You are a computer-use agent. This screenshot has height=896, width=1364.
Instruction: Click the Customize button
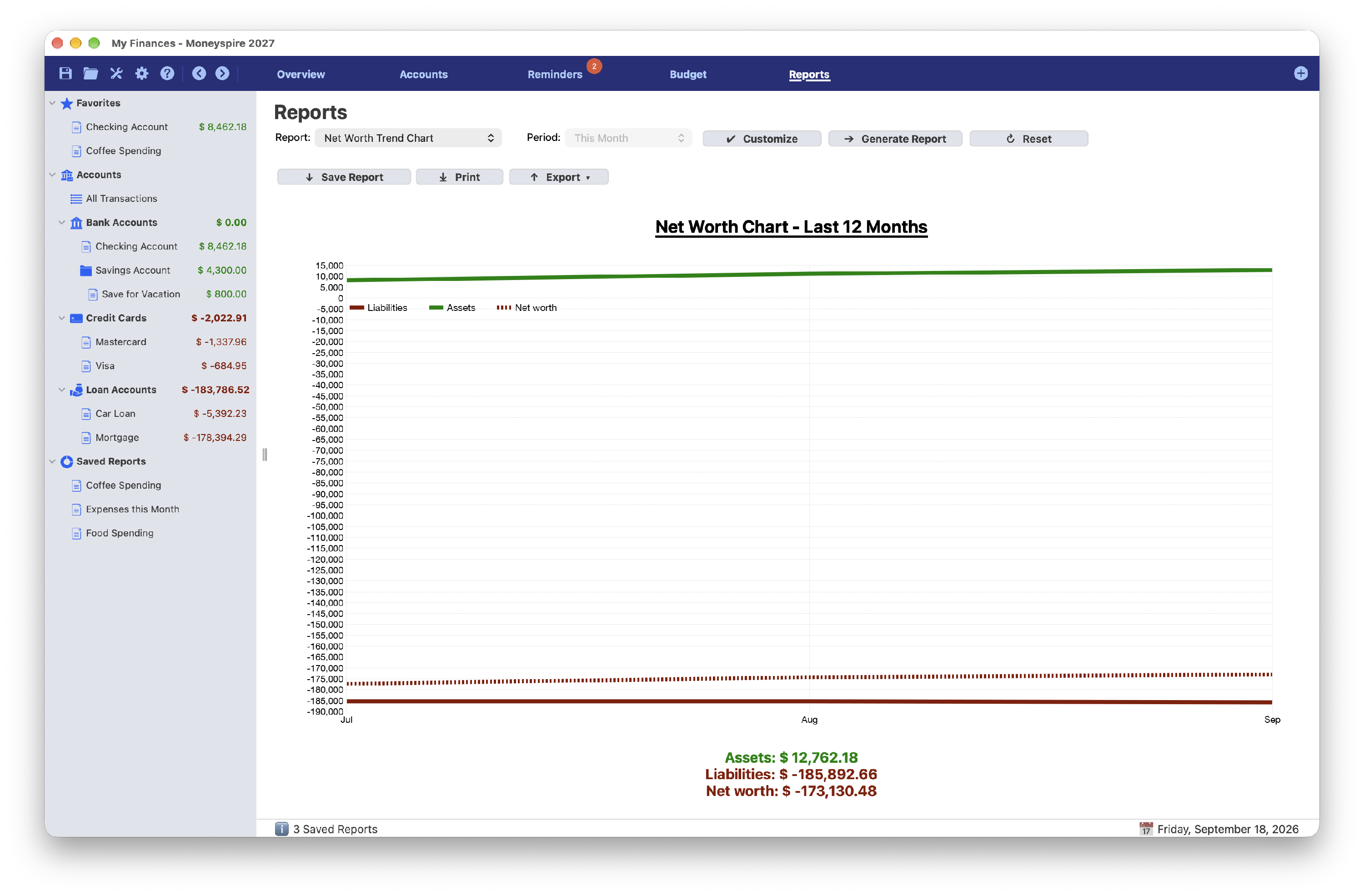(x=761, y=139)
